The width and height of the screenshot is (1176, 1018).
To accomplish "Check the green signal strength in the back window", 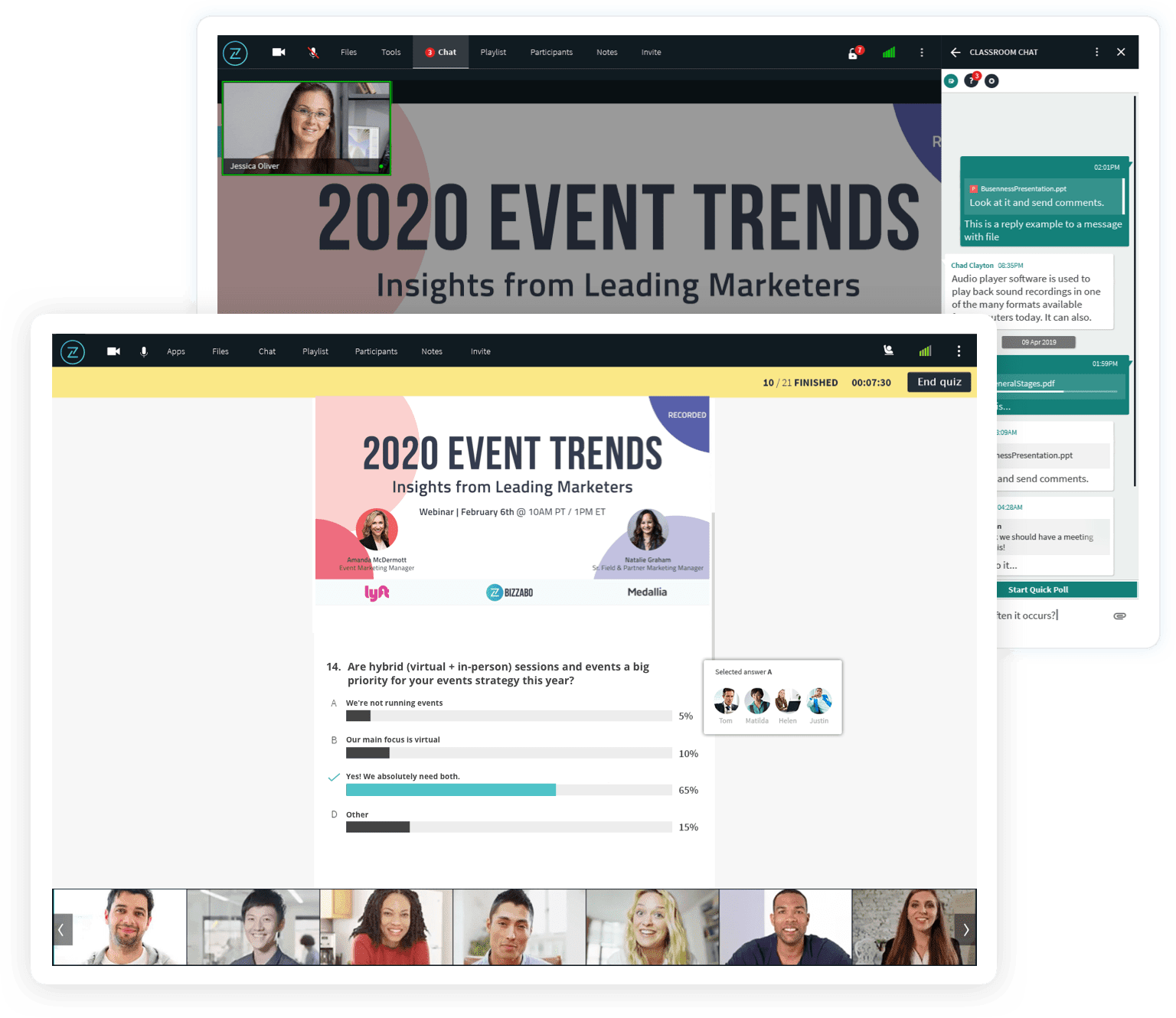I will [889, 52].
